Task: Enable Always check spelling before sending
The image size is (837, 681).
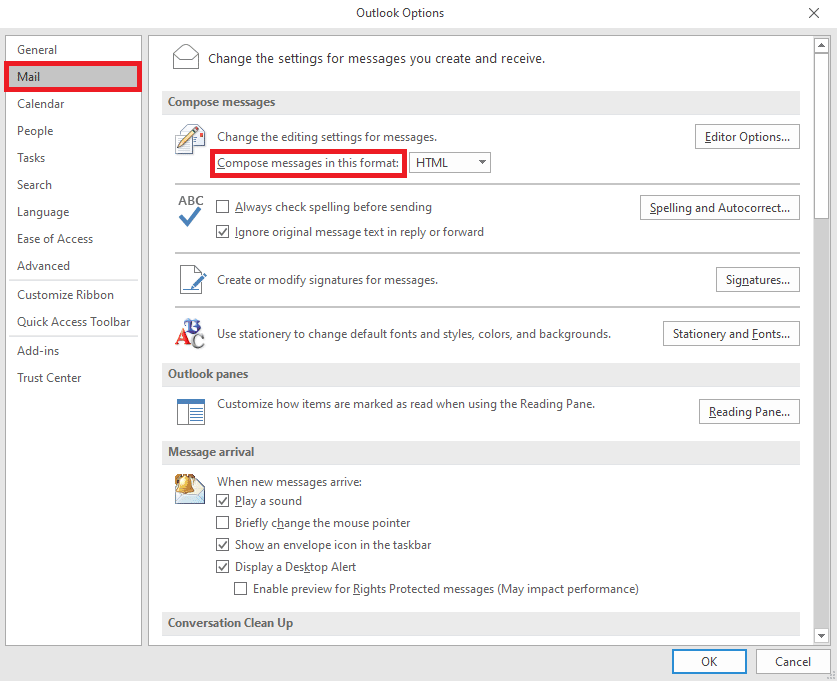Action: [223, 207]
